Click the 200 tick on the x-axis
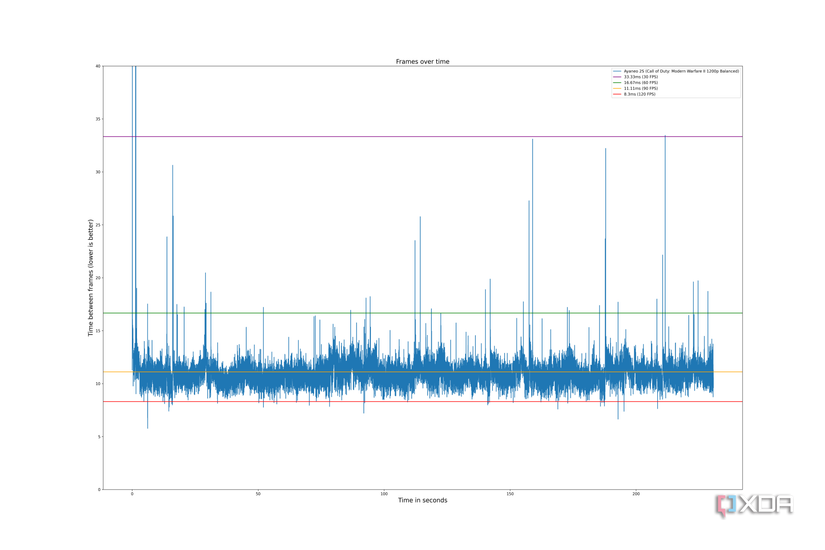The height and width of the screenshot is (550, 825). point(636,494)
